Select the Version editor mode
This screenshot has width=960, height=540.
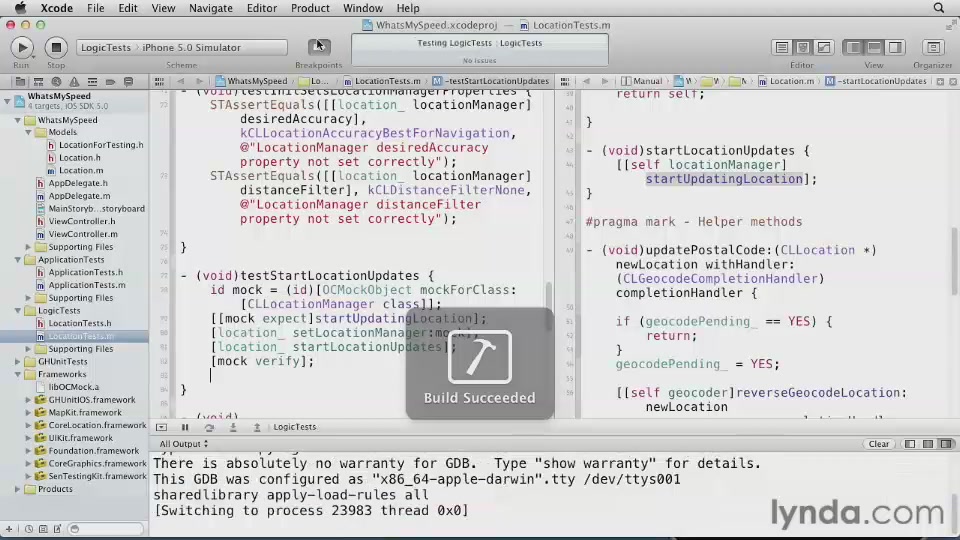pyautogui.click(x=824, y=47)
